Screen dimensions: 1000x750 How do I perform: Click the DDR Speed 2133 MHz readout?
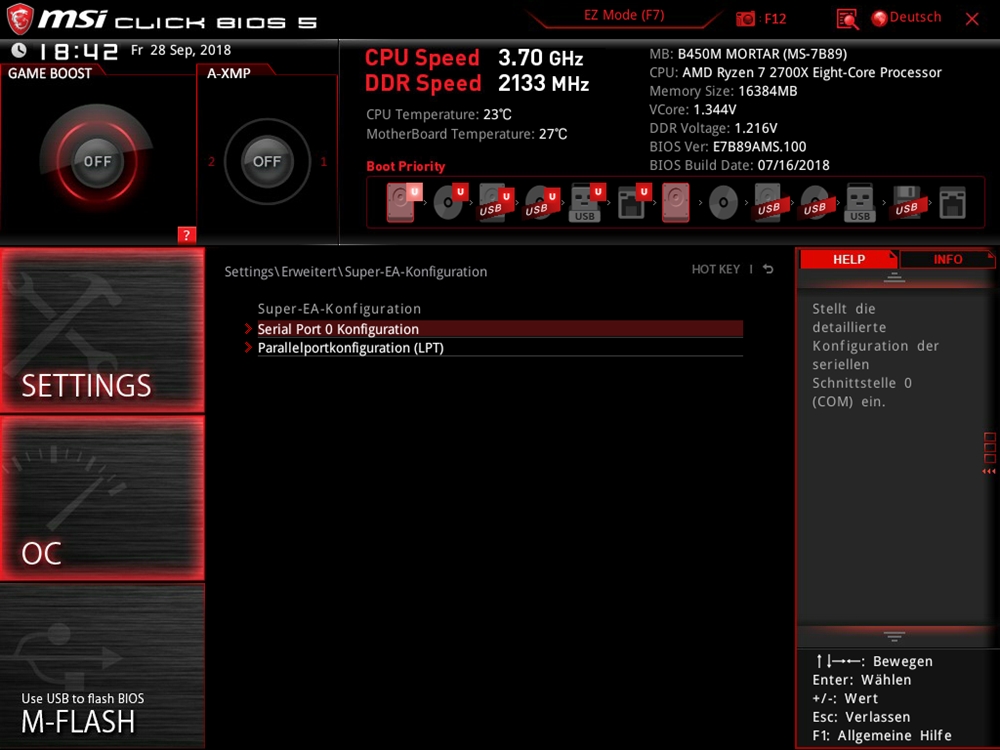click(x=477, y=84)
